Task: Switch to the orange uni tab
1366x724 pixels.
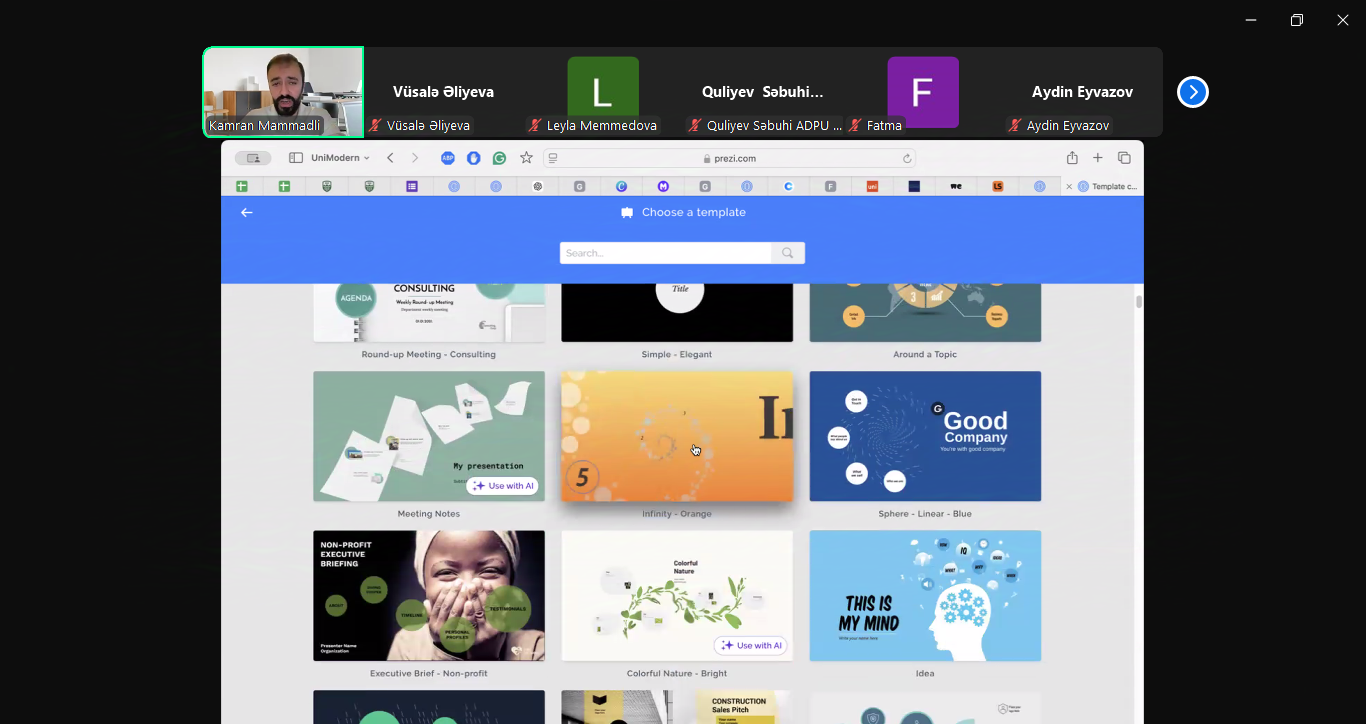Action: coord(872,186)
